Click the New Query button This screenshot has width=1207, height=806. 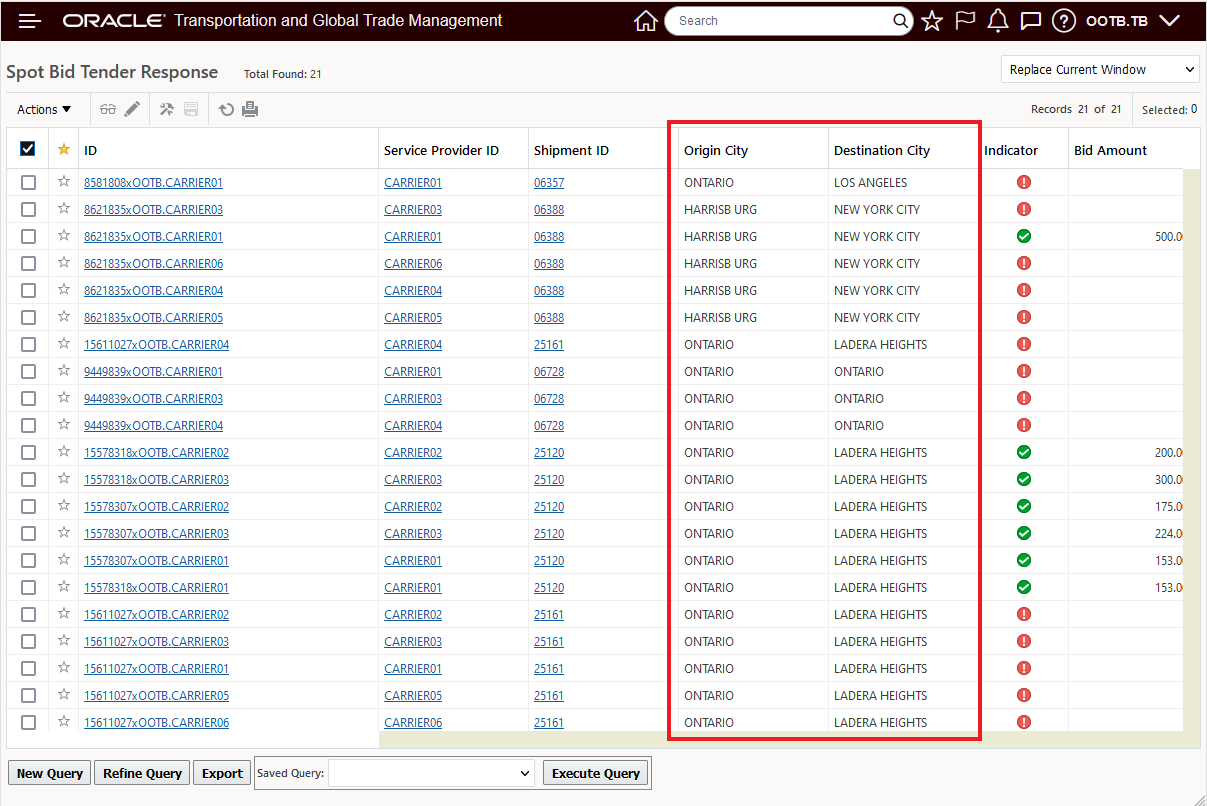point(50,773)
